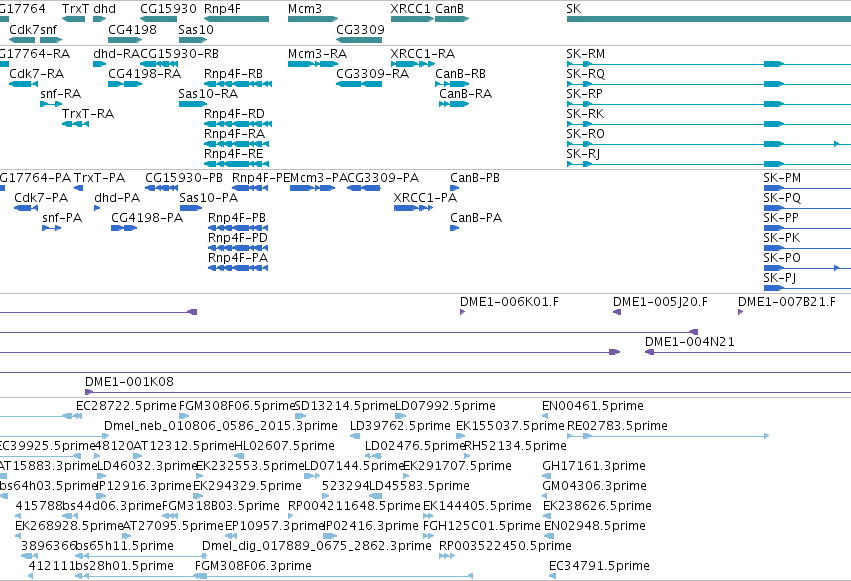The width and height of the screenshot is (851, 581).
Task: Click the Mcm3 gene feature label
Action: coord(304,9)
